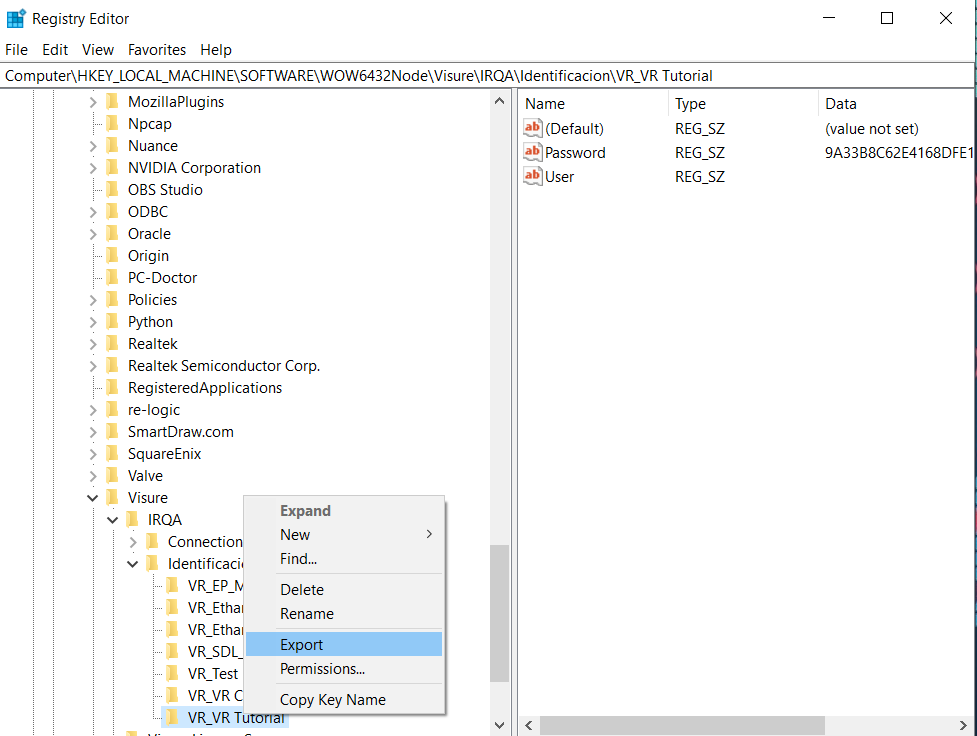Click the Type column header
Image resolution: width=977 pixels, height=736 pixels.
pyautogui.click(x=743, y=103)
